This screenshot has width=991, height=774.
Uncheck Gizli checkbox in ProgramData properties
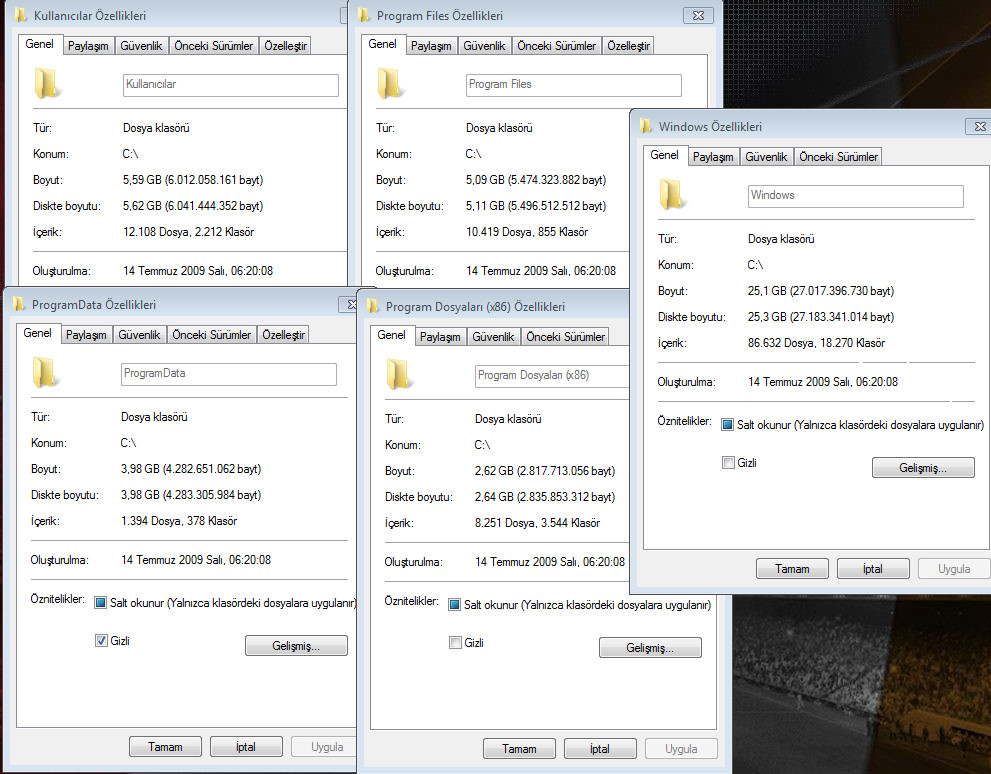tap(101, 641)
